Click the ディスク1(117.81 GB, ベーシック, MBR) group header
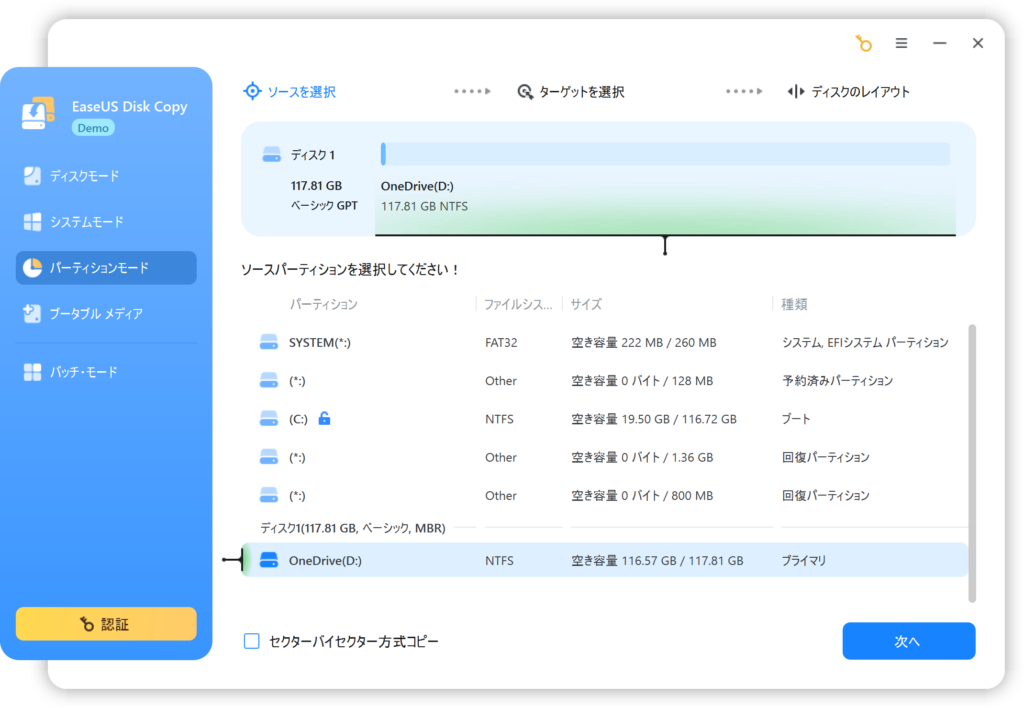 pos(353,528)
